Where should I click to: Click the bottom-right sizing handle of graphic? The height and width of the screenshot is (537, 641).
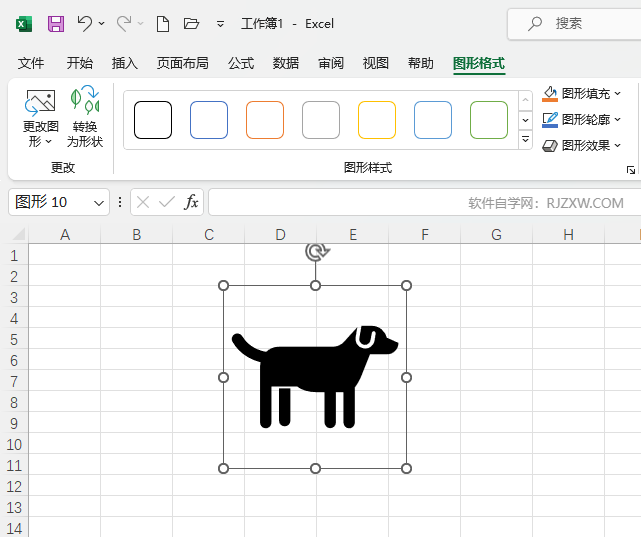(x=406, y=468)
